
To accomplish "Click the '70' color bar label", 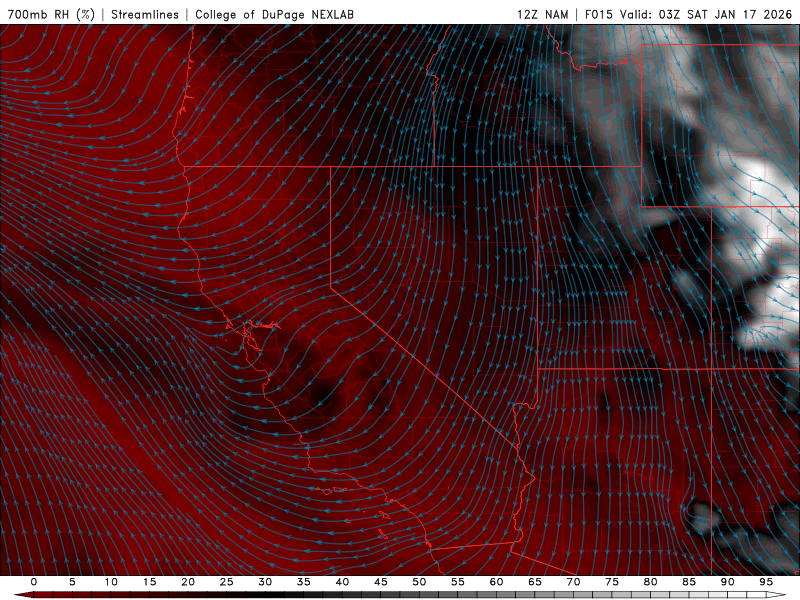I will pyautogui.click(x=573, y=582).
